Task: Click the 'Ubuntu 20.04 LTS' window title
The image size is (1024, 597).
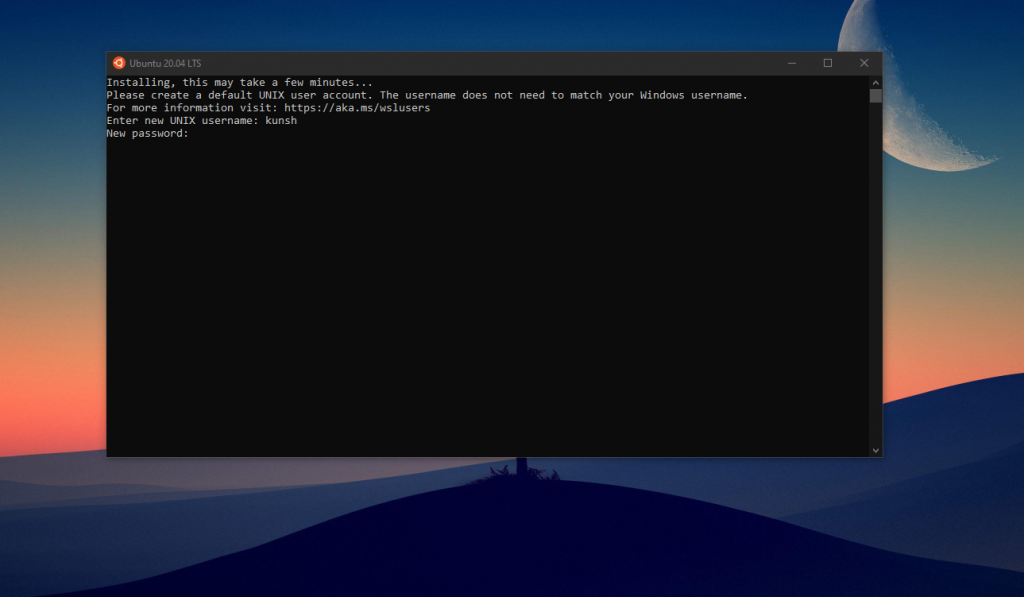Action: point(165,63)
